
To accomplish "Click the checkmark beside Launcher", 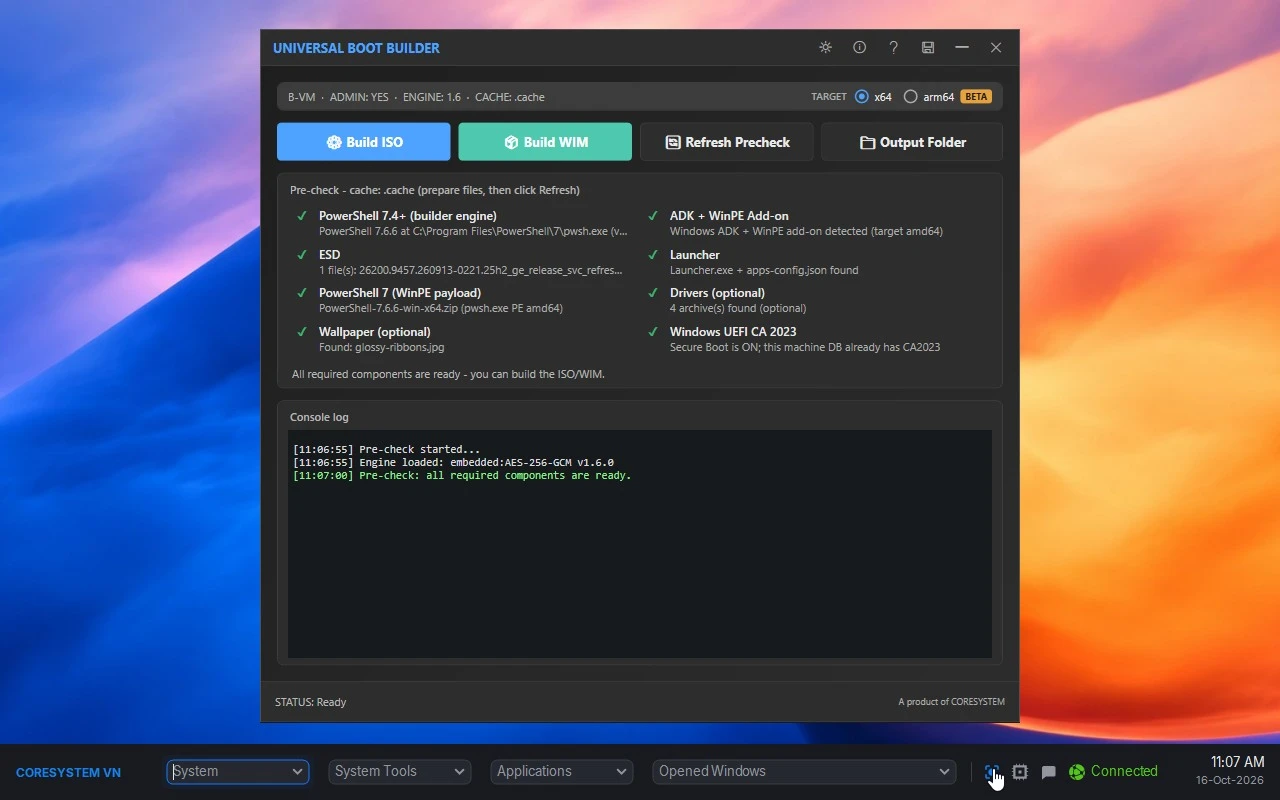I will click(652, 254).
